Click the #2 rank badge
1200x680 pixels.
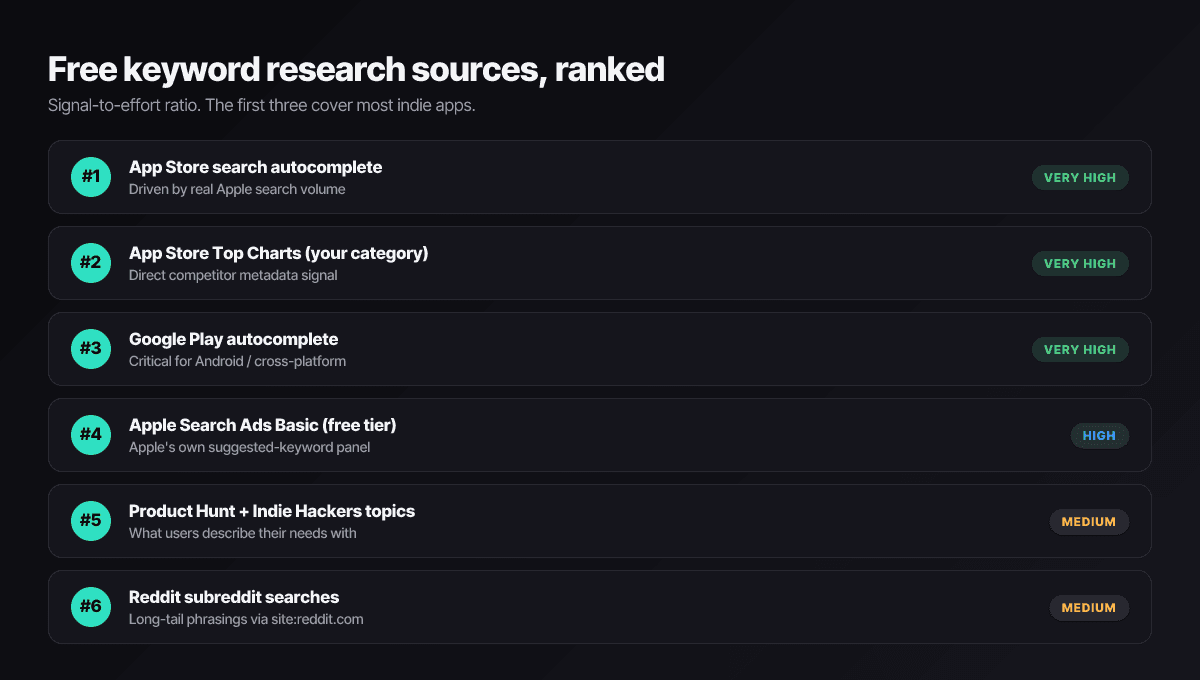pyautogui.click(x=91, y=263)
